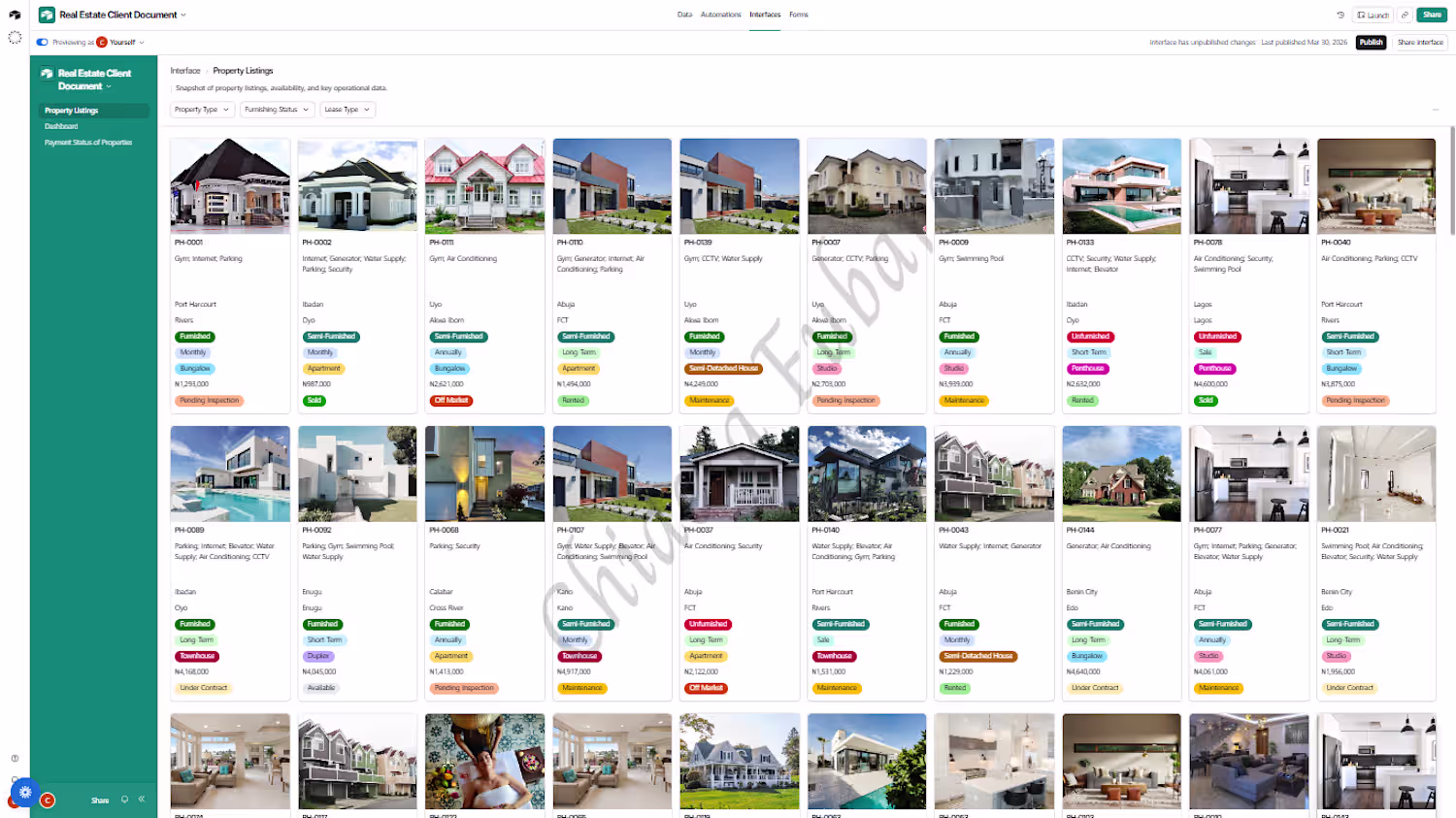This screenshot has width=1456, height=818.
Task: Open the help question-mark icon
Action: coord(15,759)
